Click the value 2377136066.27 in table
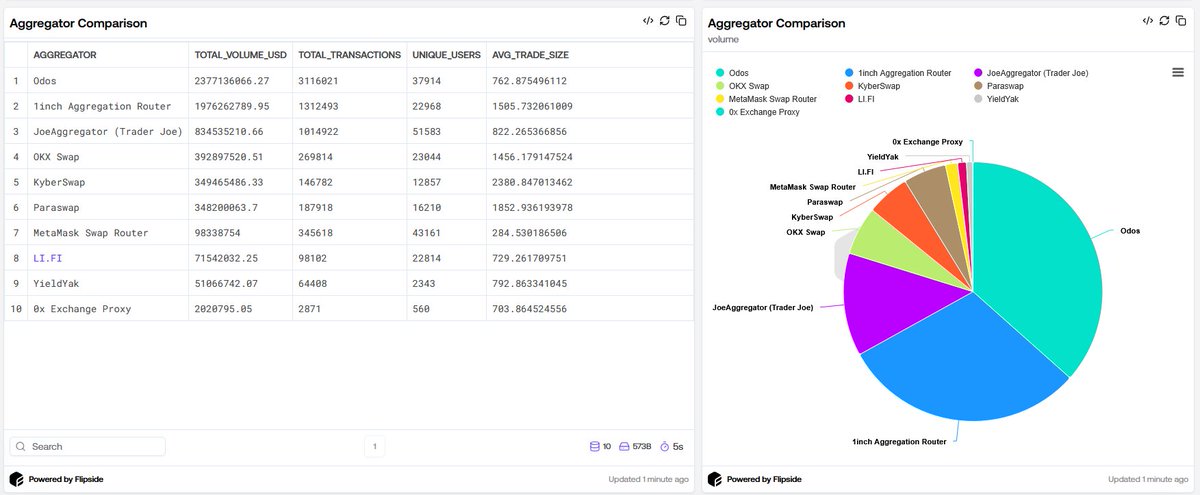 pyautogui.click(x=231, y=81)
